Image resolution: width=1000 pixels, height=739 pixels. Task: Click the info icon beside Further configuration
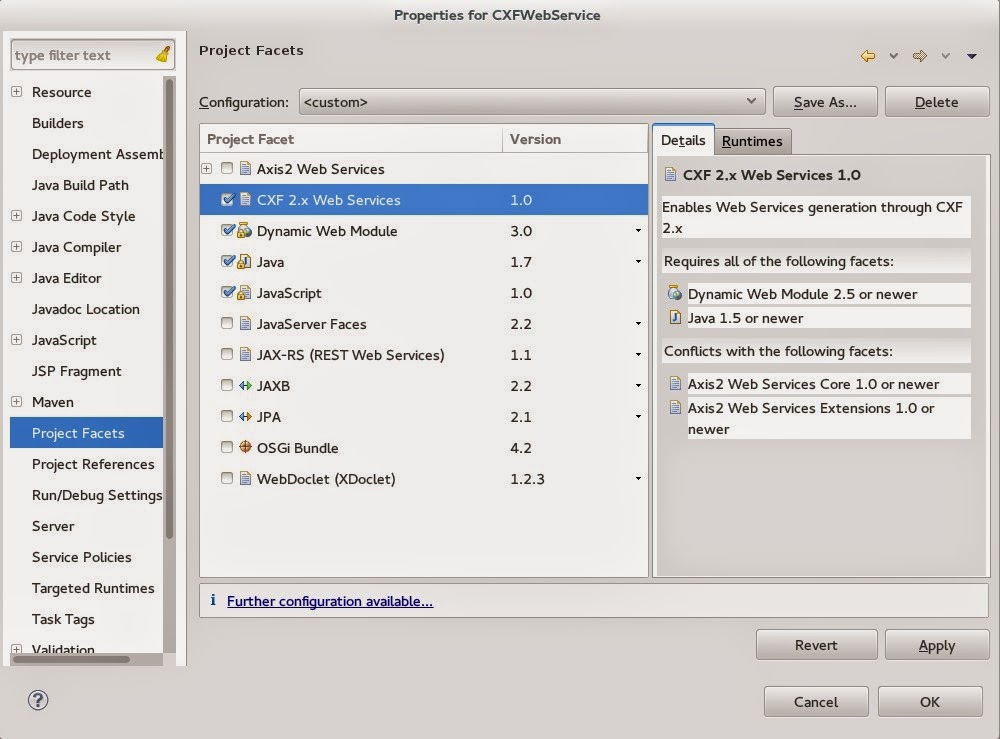213,600
